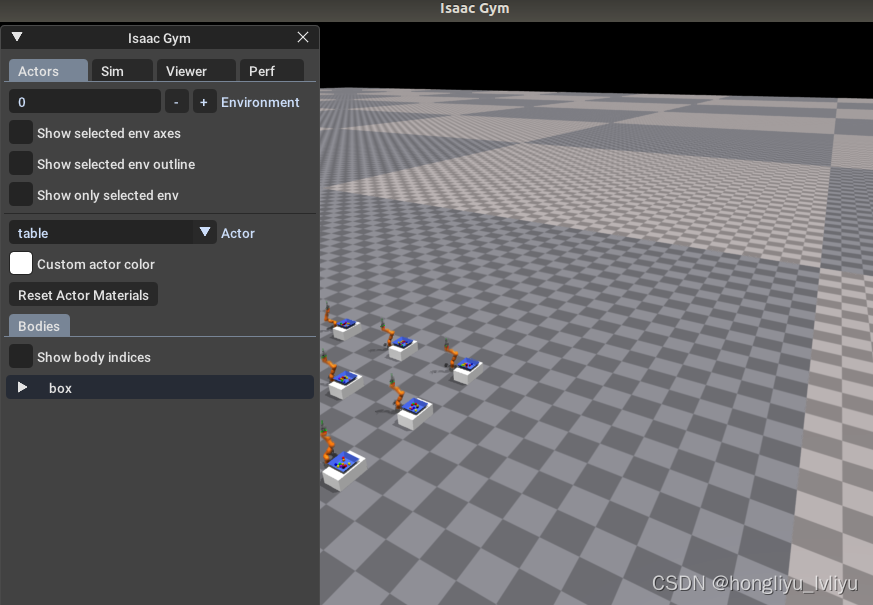Open the Actor dropdown showing table
This screenshot has height=605, width=873.
(112, 233)
